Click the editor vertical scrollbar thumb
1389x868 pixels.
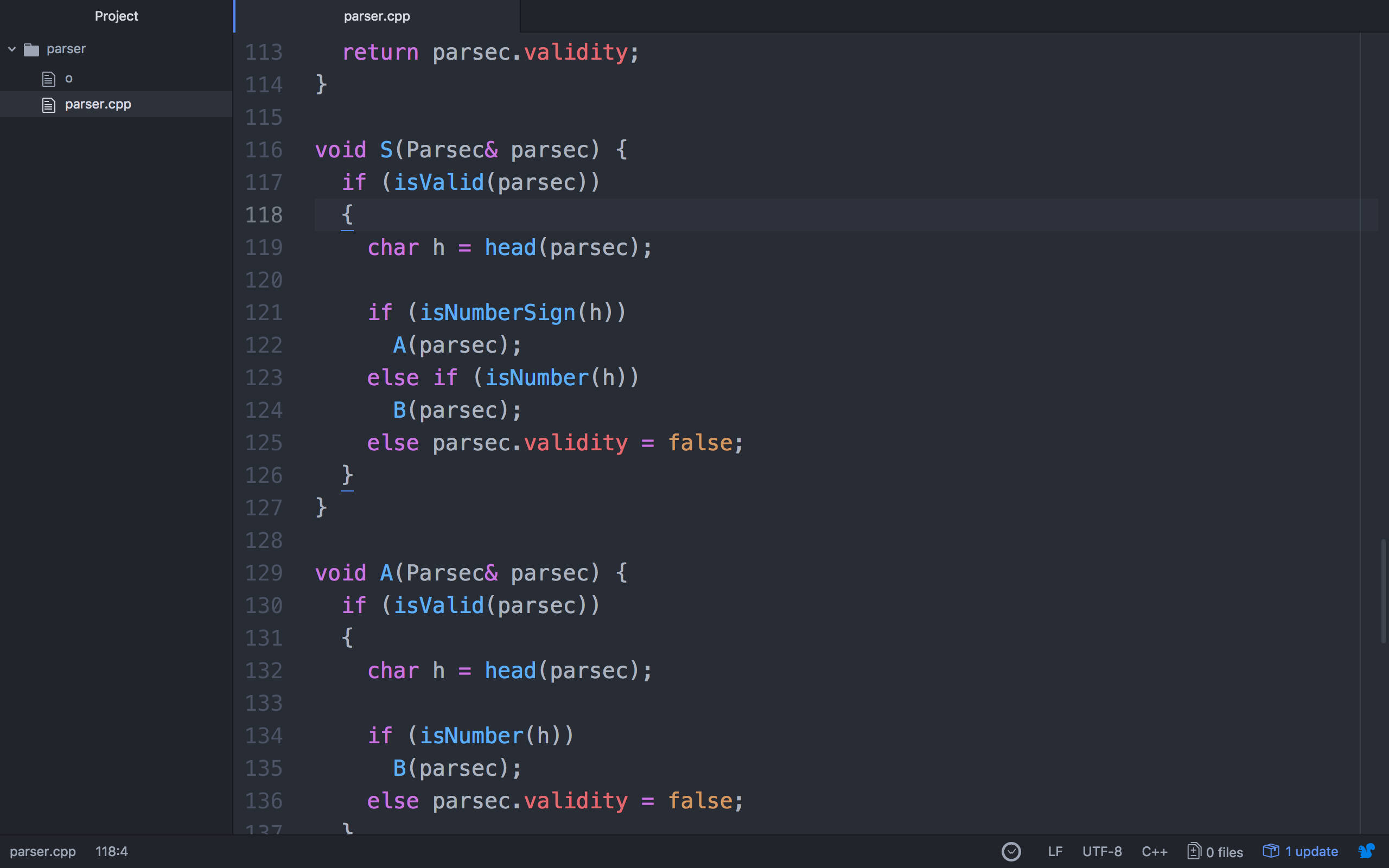1383,591
